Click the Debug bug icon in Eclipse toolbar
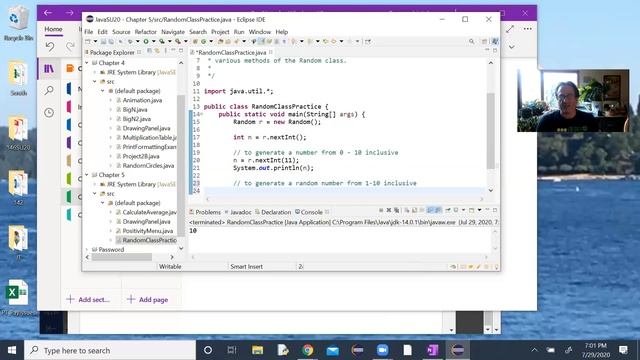640x360 pixels. 130,41
